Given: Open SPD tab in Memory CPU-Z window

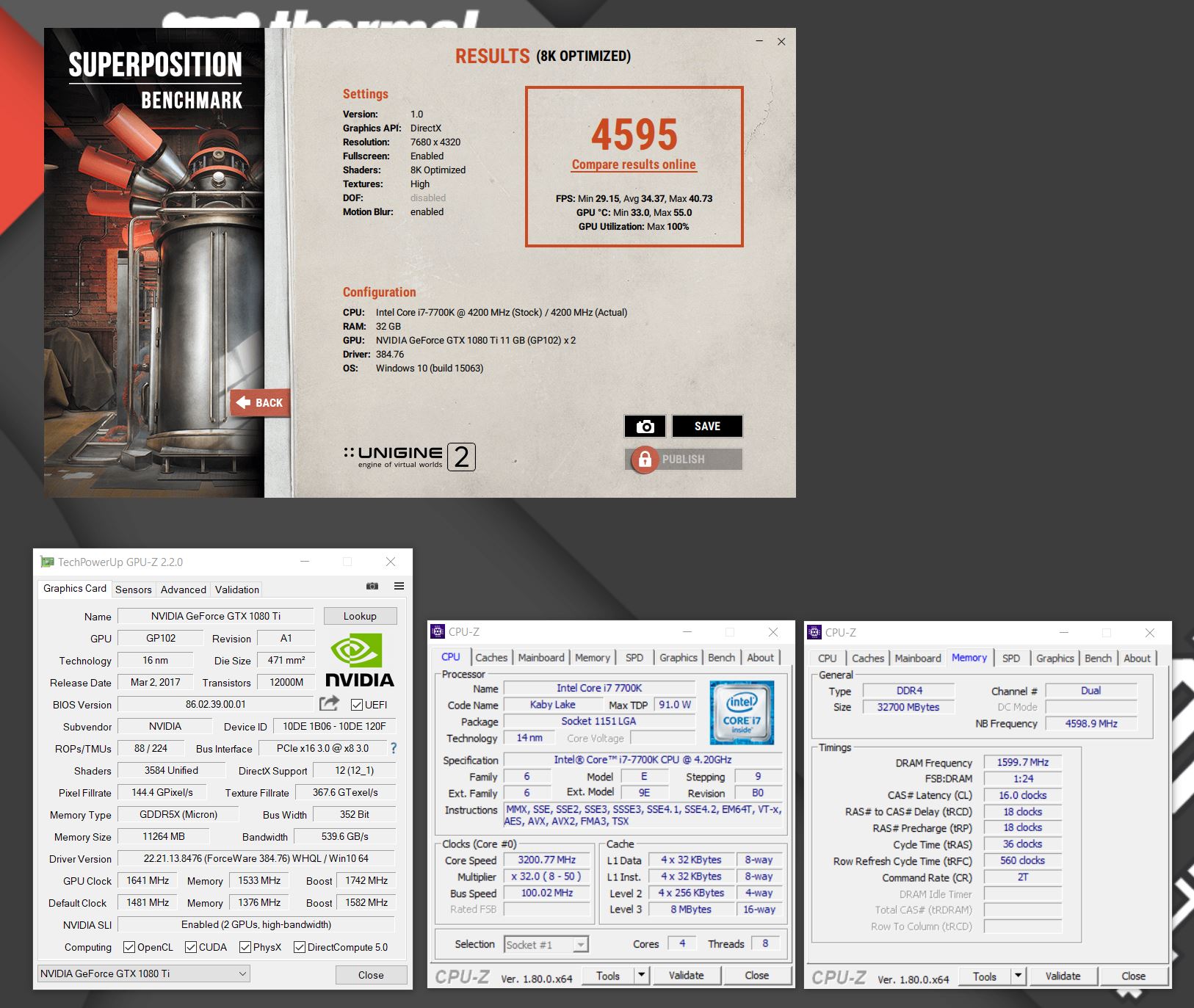Looking at the screenshot, I should click(x=1011, y=659).
